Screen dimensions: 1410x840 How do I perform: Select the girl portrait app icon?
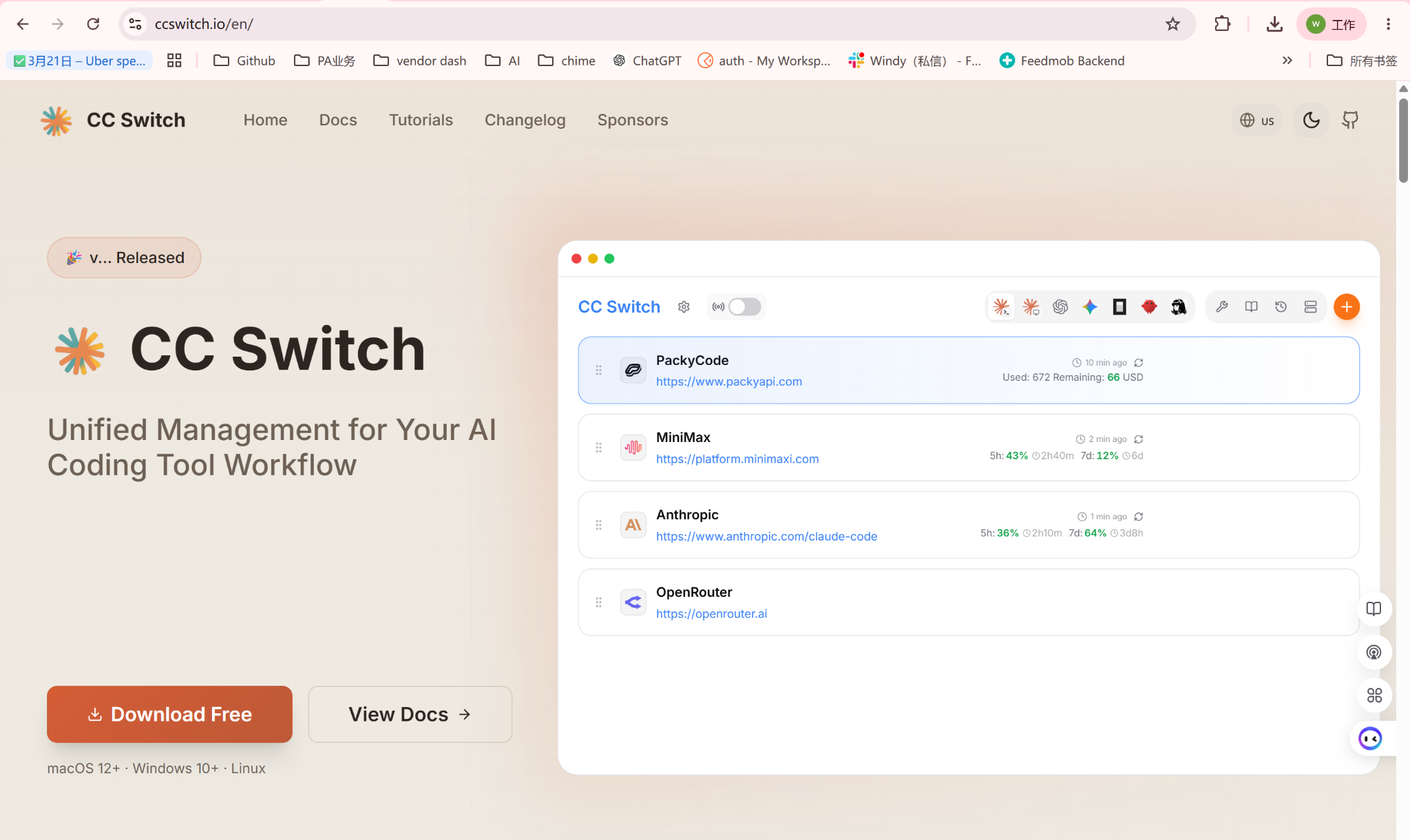coord(1179,307)
